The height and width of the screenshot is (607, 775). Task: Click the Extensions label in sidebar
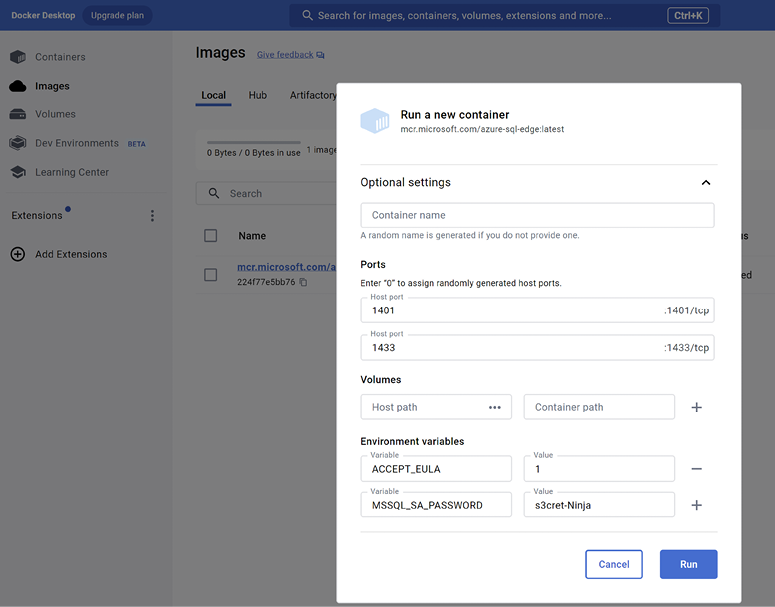pos(37,216)
